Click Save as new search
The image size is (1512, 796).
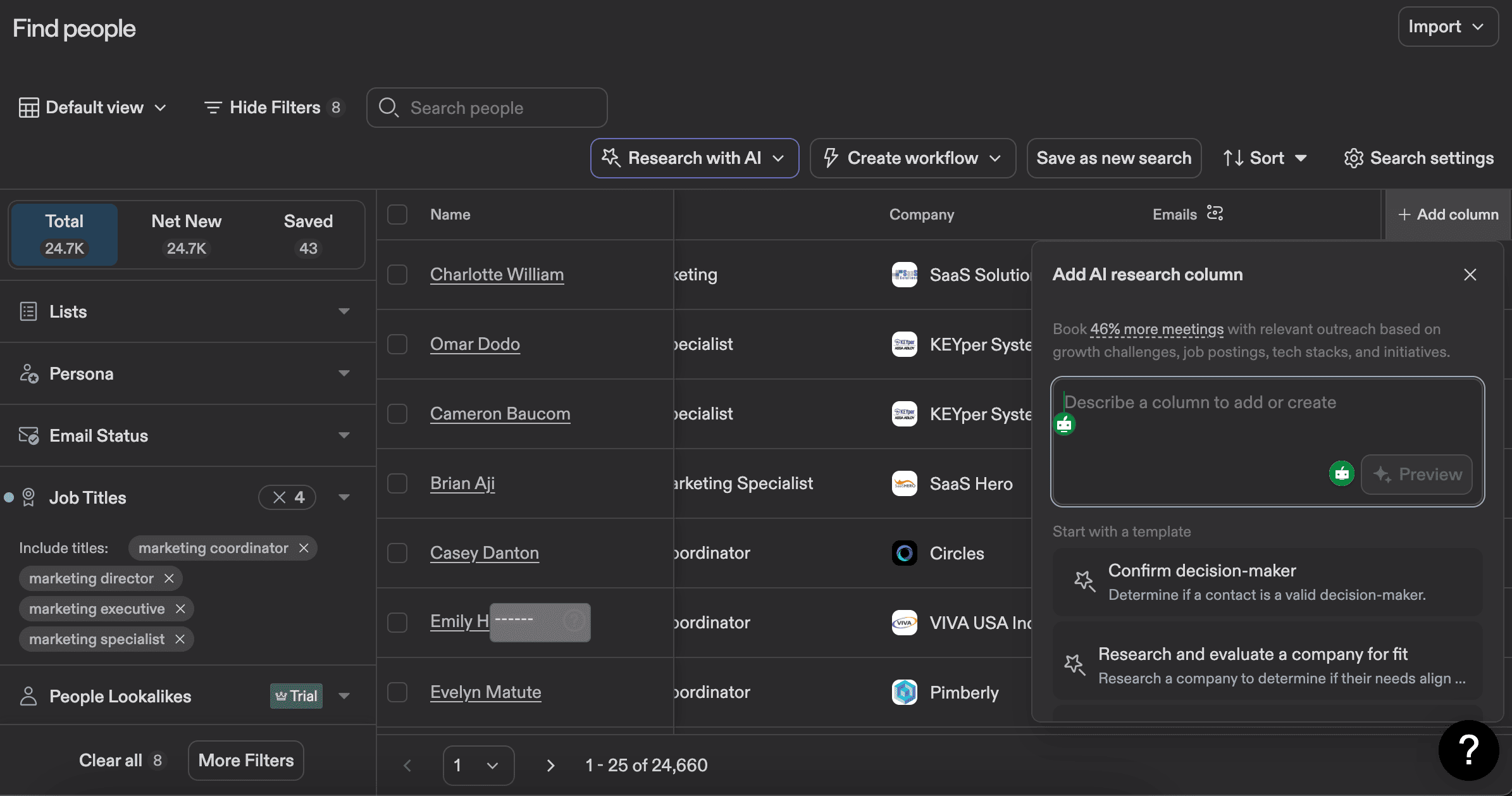click(1113, 158)
